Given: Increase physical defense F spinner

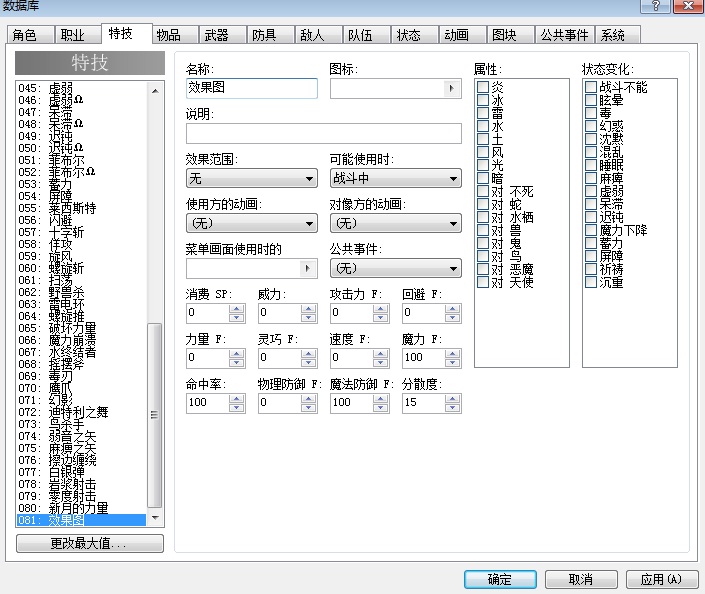Looking at the screenshot, I should click(x=308, y=399).
